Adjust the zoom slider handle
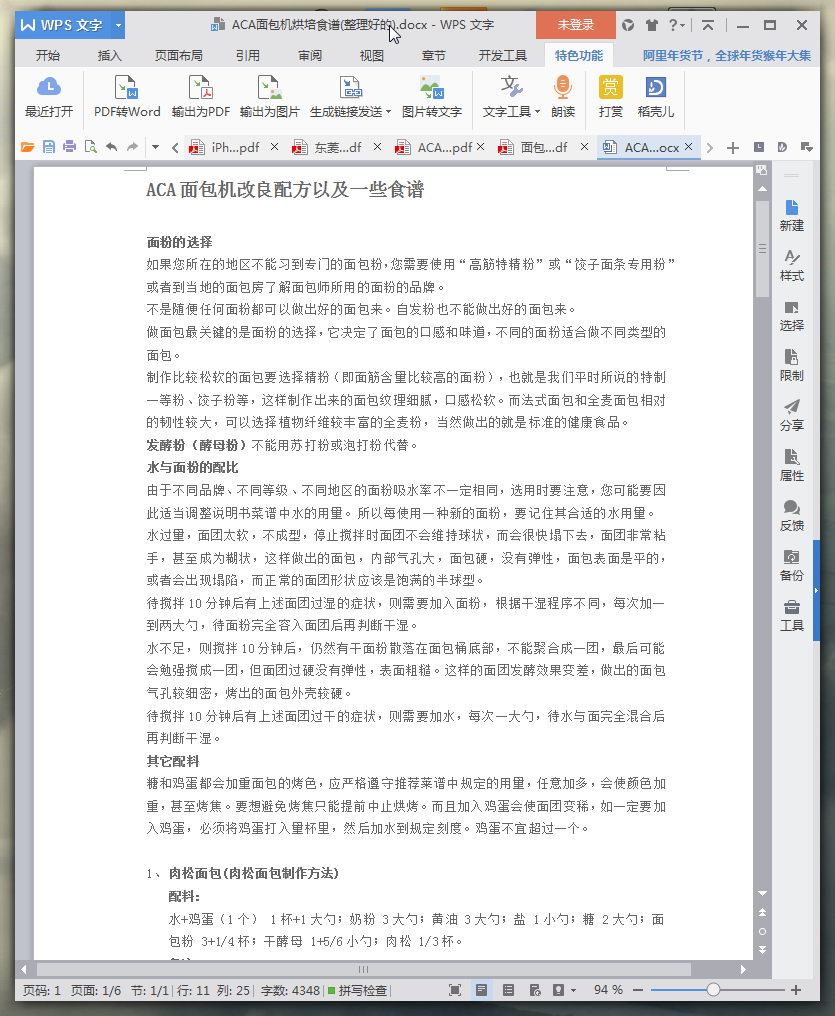This screenshot has height=1016, width=835. pos(713,990)
